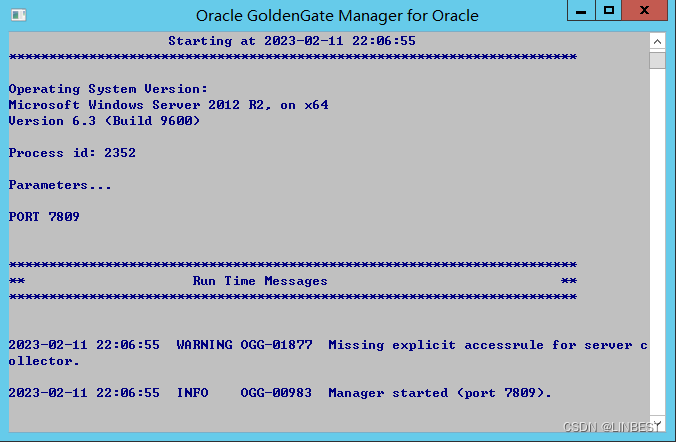Click the scrollbar up arrow
Viewport: 676px width, 442px height.
tap(657, 41)
